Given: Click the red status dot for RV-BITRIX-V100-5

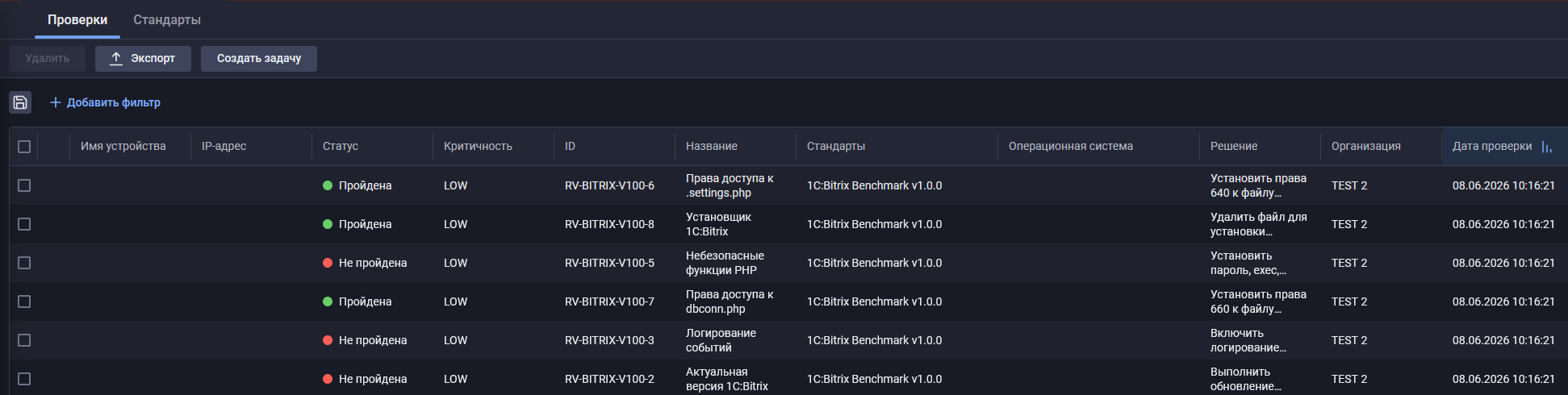Looking at the screenshot, I should pos(328,263).
